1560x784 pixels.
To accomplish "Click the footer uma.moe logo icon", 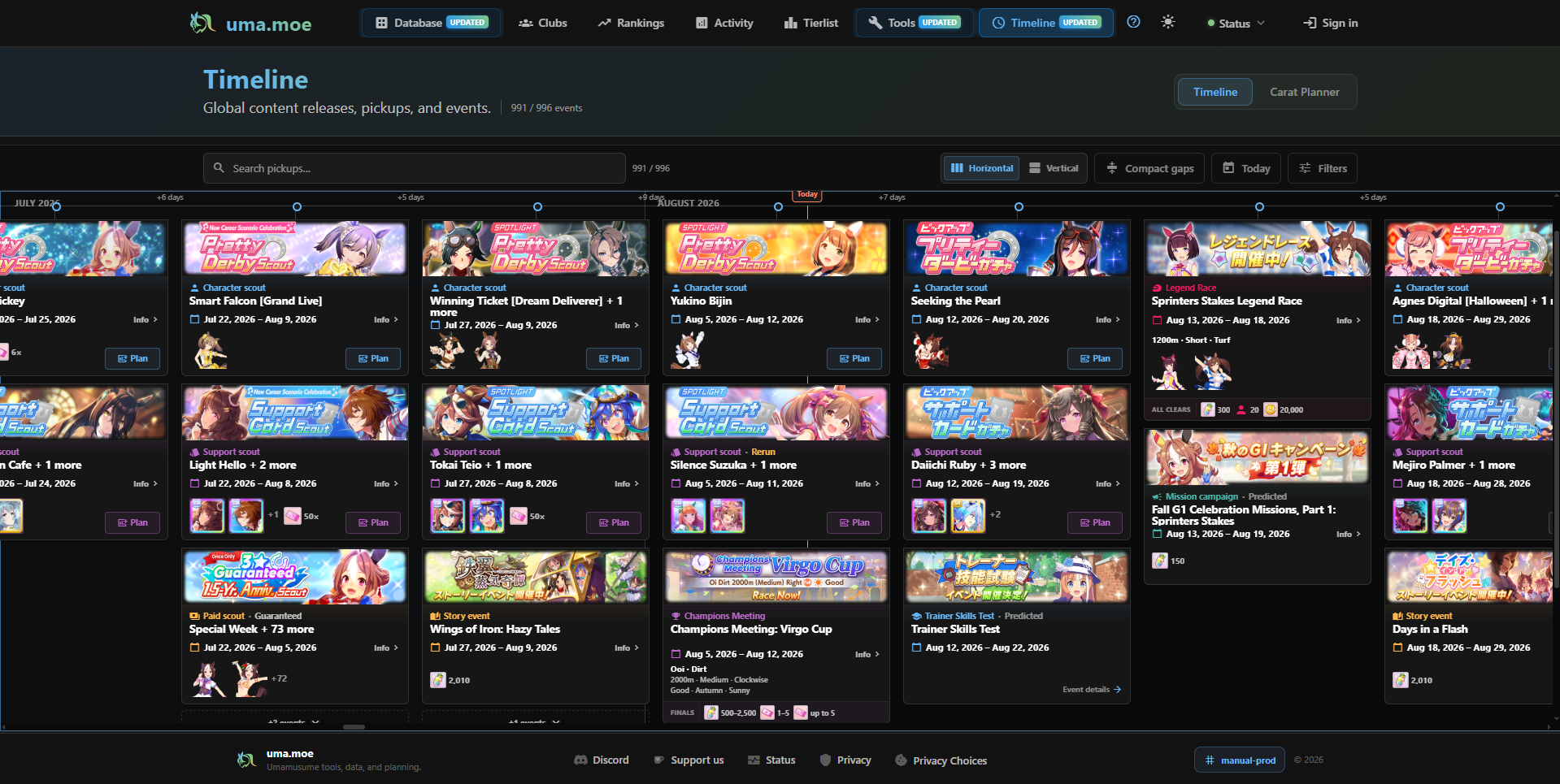I will pyautogui.click(x=246, y=760).
